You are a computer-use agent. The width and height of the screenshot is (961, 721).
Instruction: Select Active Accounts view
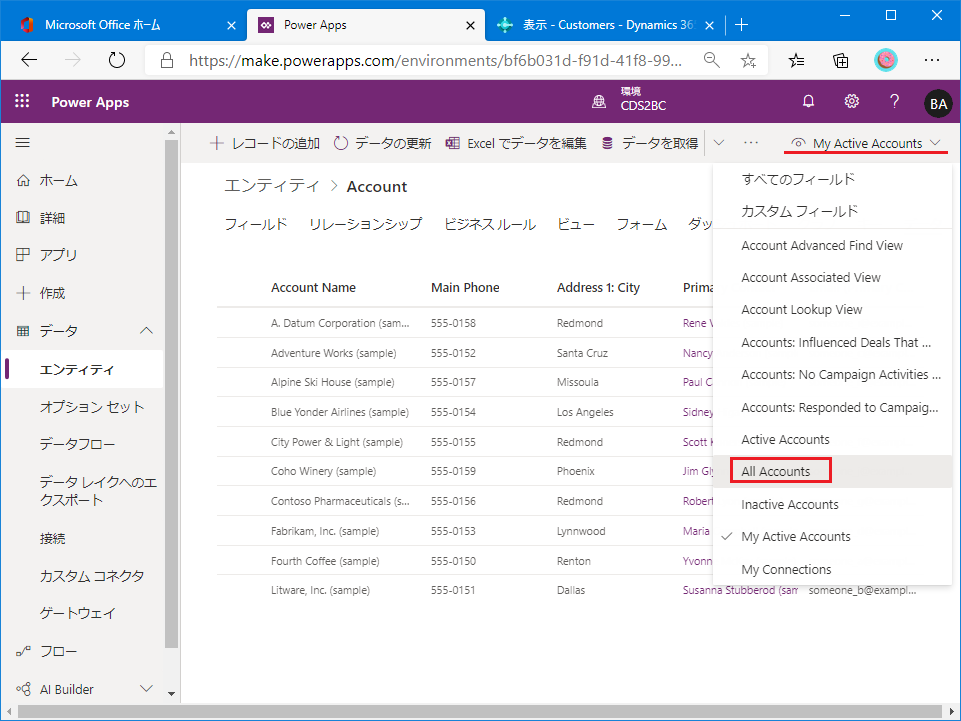point(832,440)
